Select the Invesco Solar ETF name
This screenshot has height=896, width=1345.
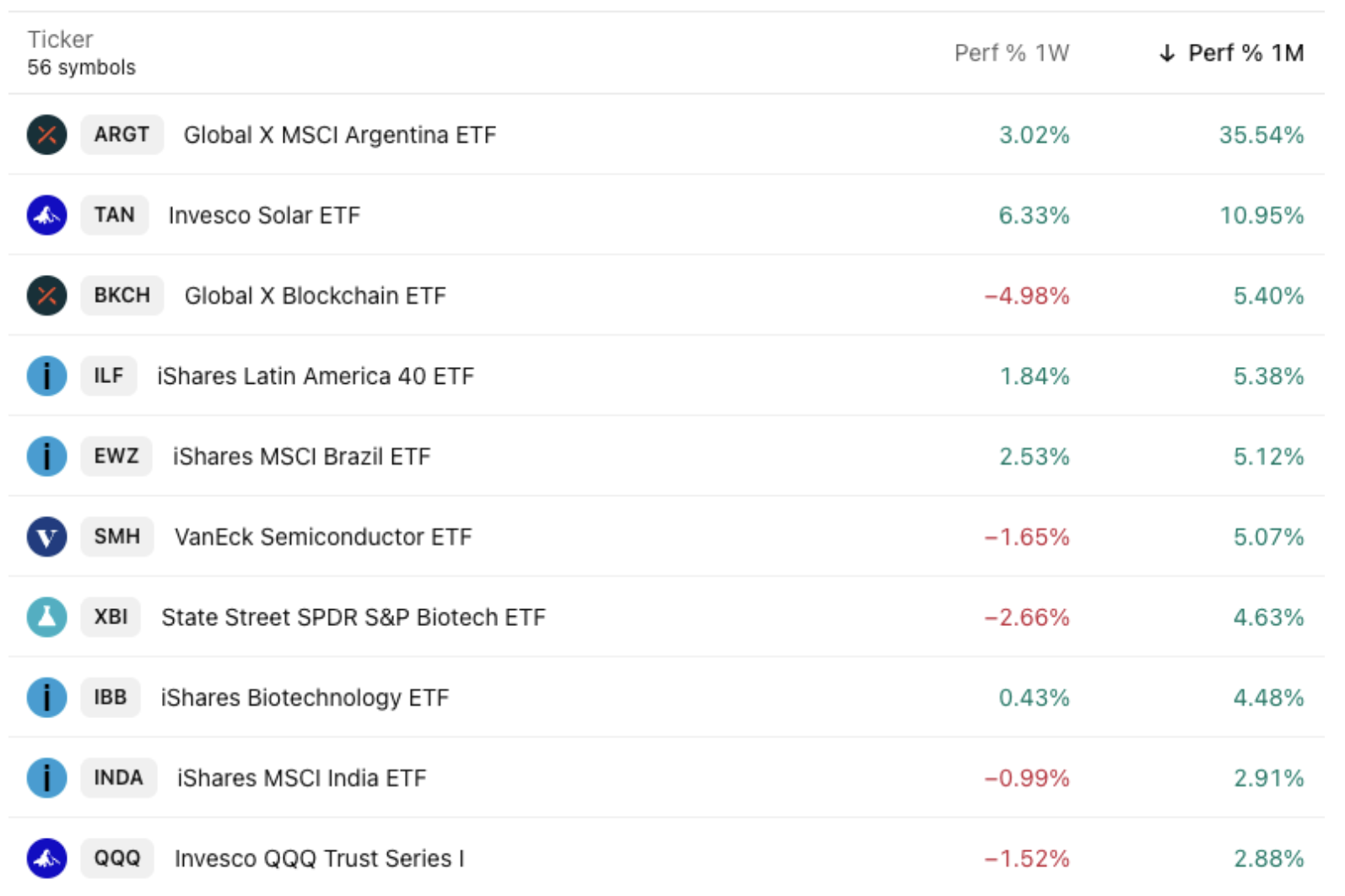pos(264,215)
